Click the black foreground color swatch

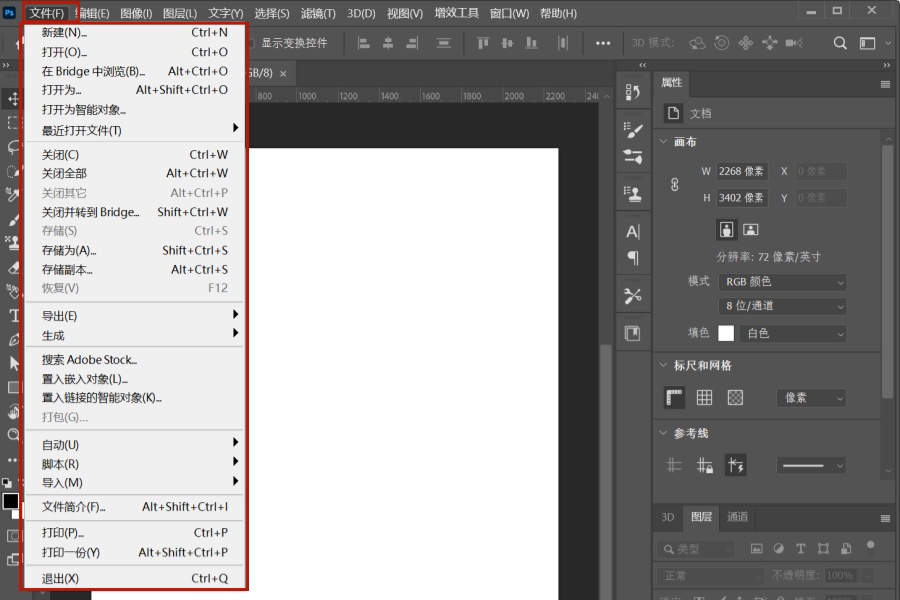point(10,501)
